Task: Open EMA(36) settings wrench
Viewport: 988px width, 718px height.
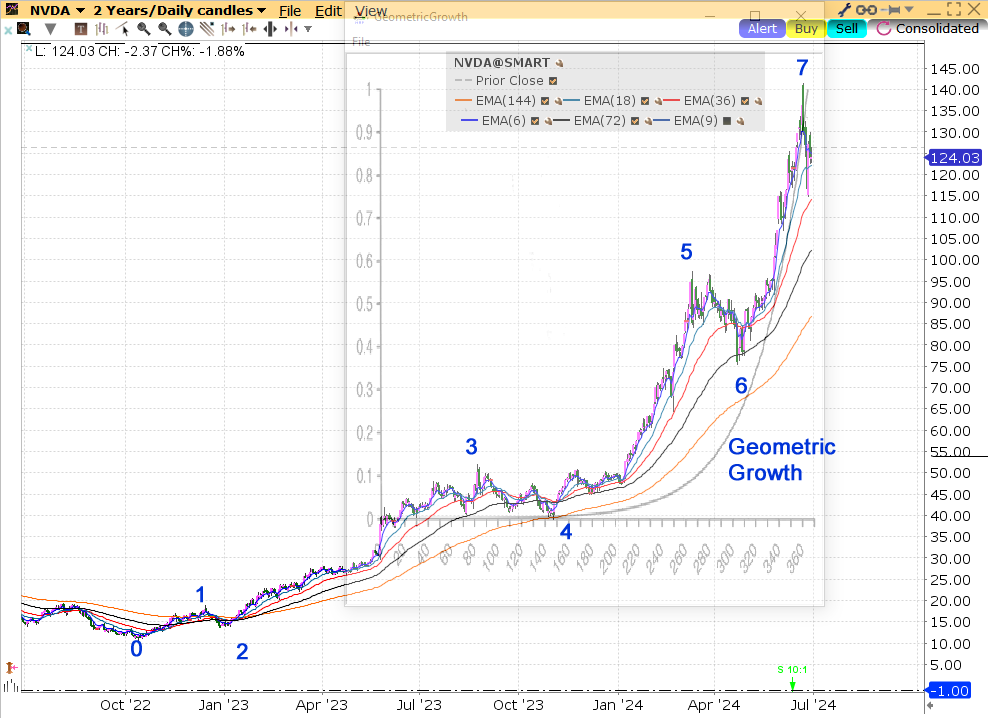Action: [x=759, y=101]
